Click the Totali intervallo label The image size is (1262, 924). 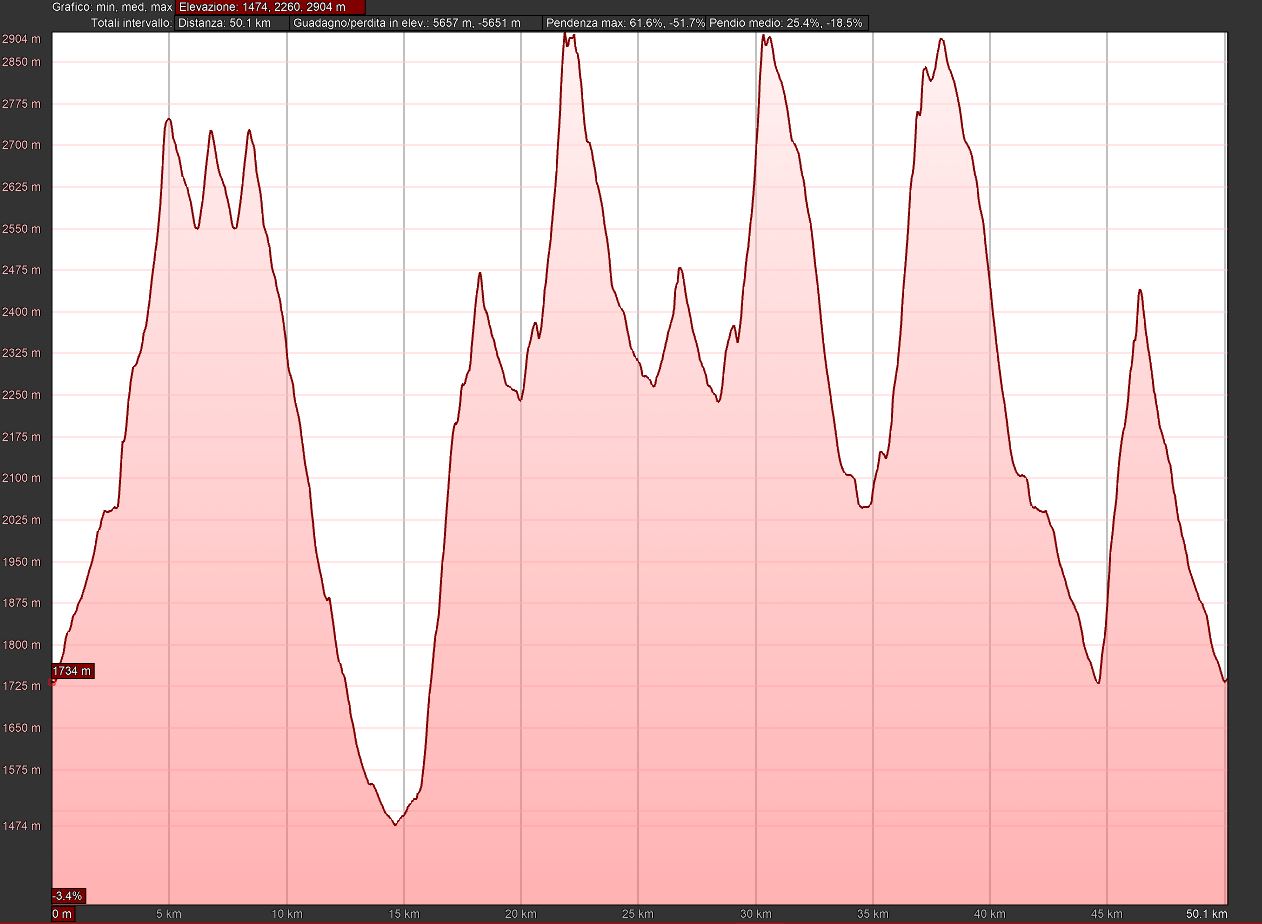click(130, 23)
